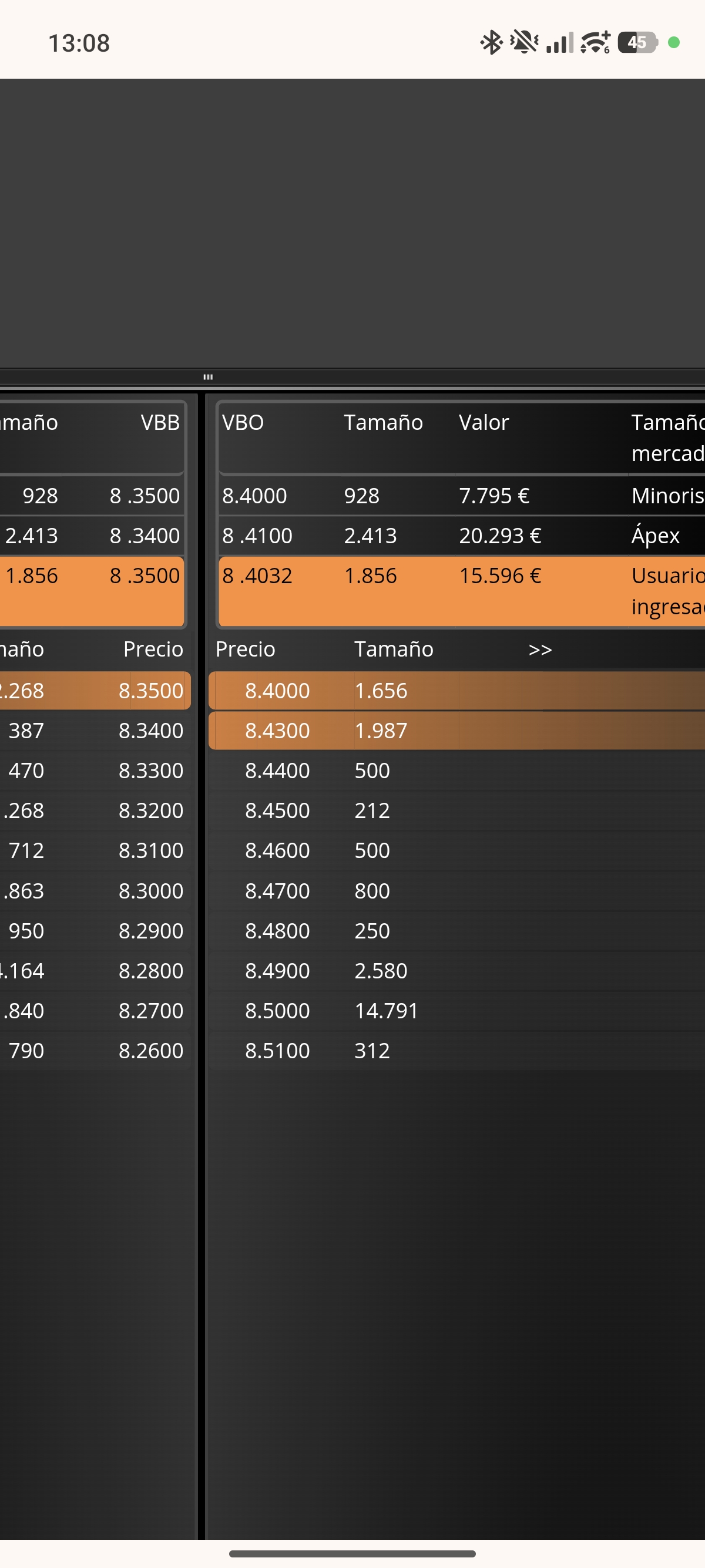Tap the mobile signal strength icon

[x=559, y=43]
